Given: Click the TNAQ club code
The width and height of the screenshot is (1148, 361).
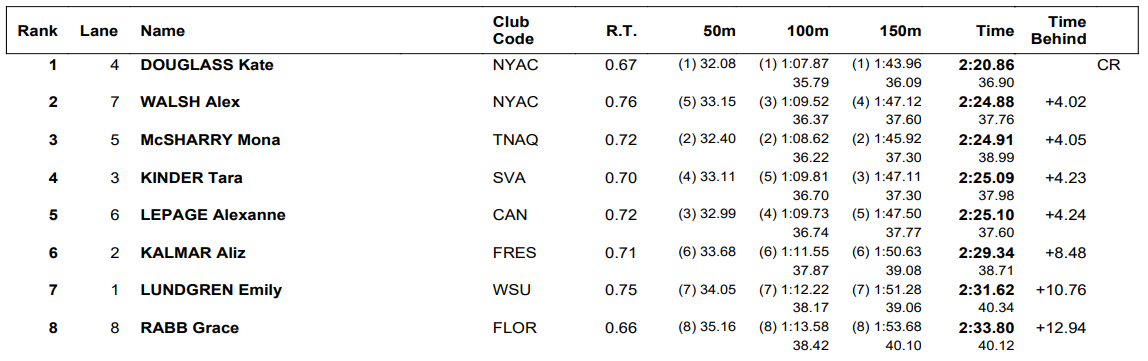Looking at the screenshot, I should (516, 140).
